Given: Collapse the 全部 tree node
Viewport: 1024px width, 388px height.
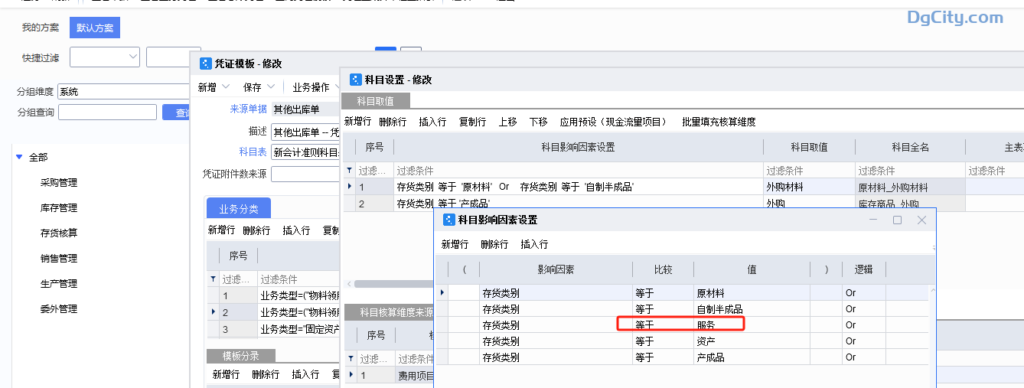Looking at the screenshot, I should pos(19,157).
